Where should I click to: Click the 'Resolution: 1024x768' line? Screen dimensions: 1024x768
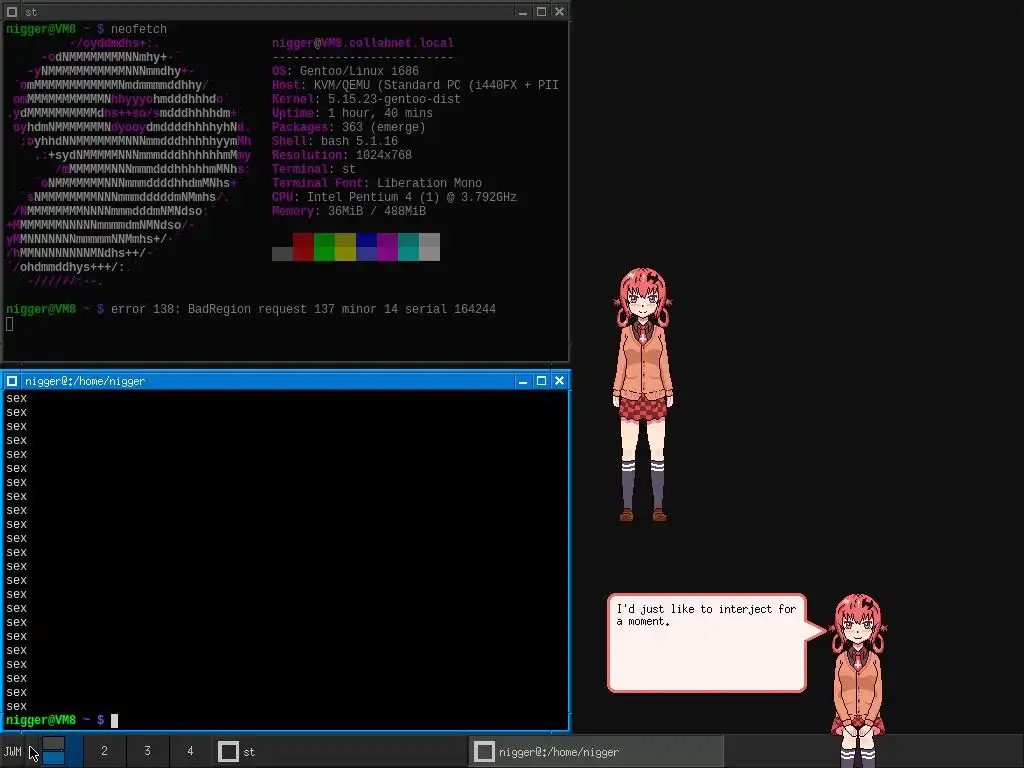click(x=342, y=155)
